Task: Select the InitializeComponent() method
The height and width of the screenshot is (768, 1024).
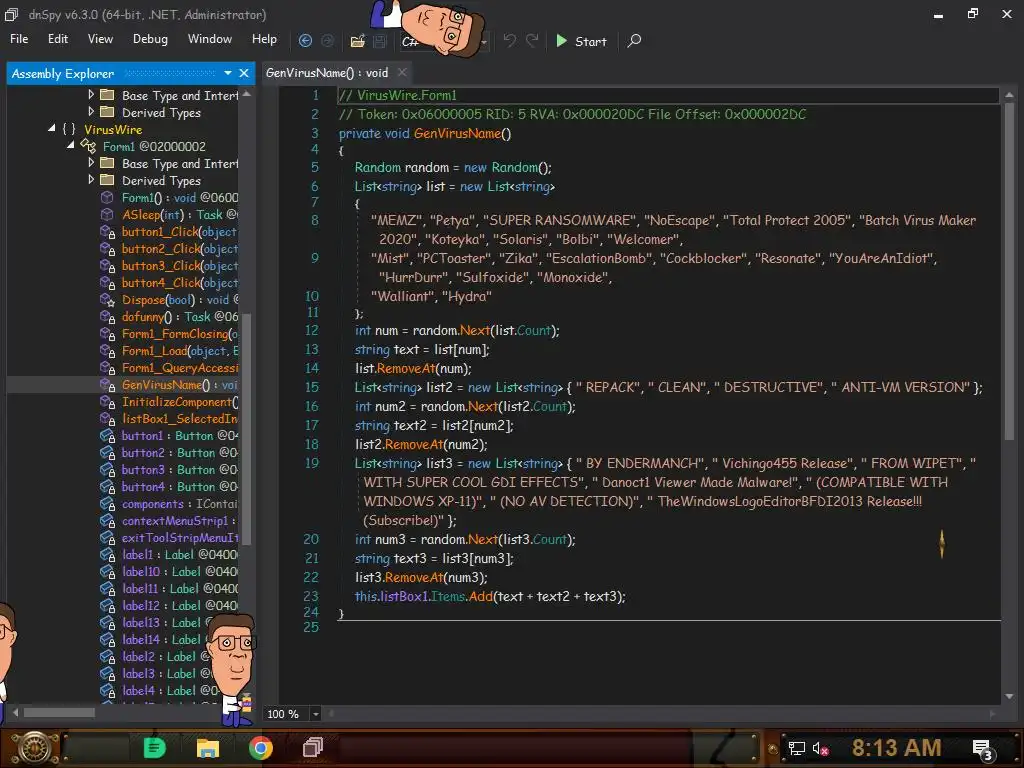Action: [179, 402]
